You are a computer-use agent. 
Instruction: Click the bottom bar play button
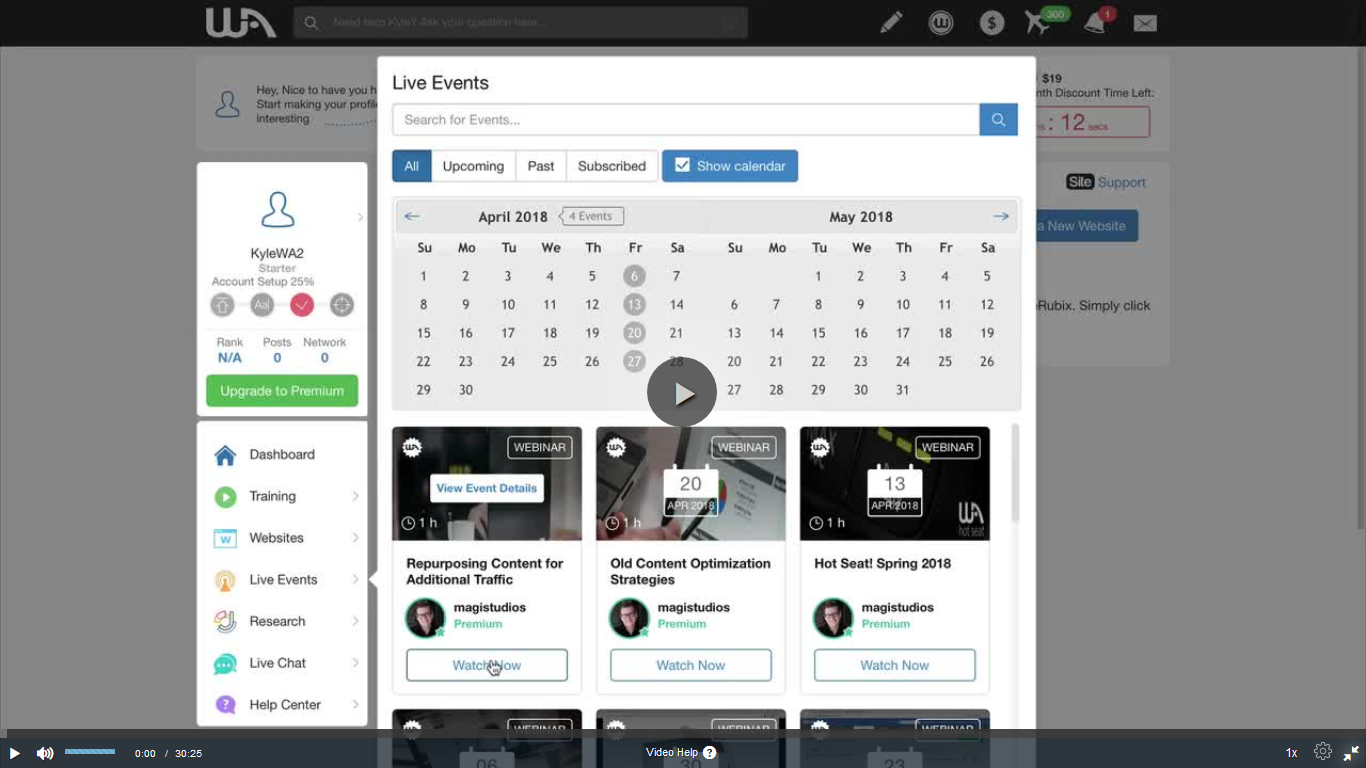[14, 753]
